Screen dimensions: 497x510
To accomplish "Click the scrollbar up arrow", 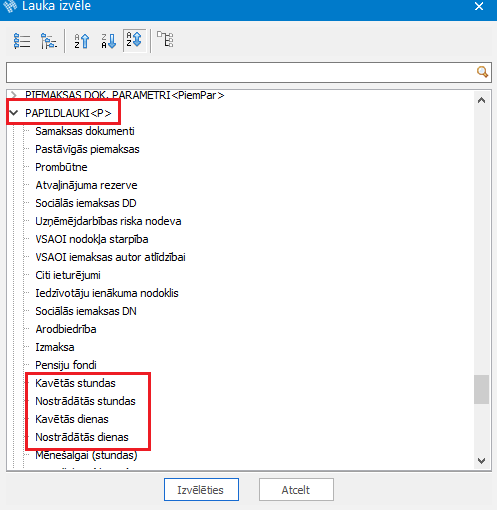I will [481, 100].
